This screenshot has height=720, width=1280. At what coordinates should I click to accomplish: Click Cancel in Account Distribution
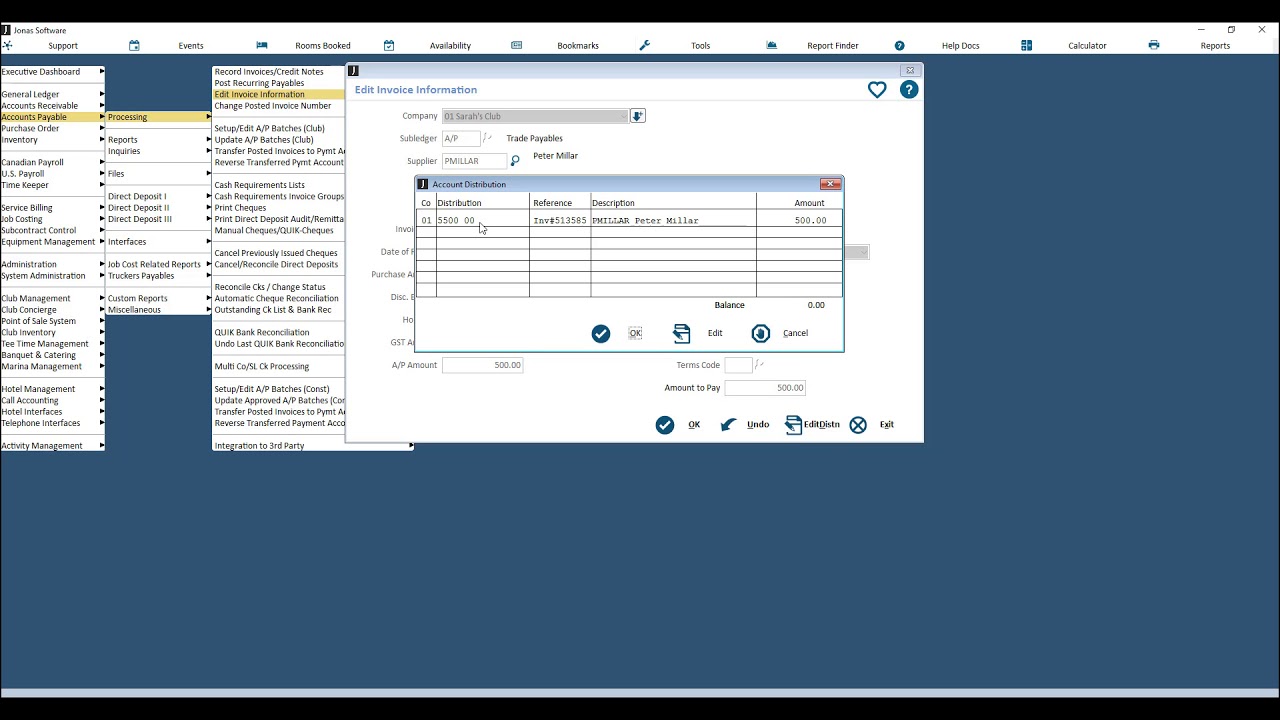click(795, 334)
